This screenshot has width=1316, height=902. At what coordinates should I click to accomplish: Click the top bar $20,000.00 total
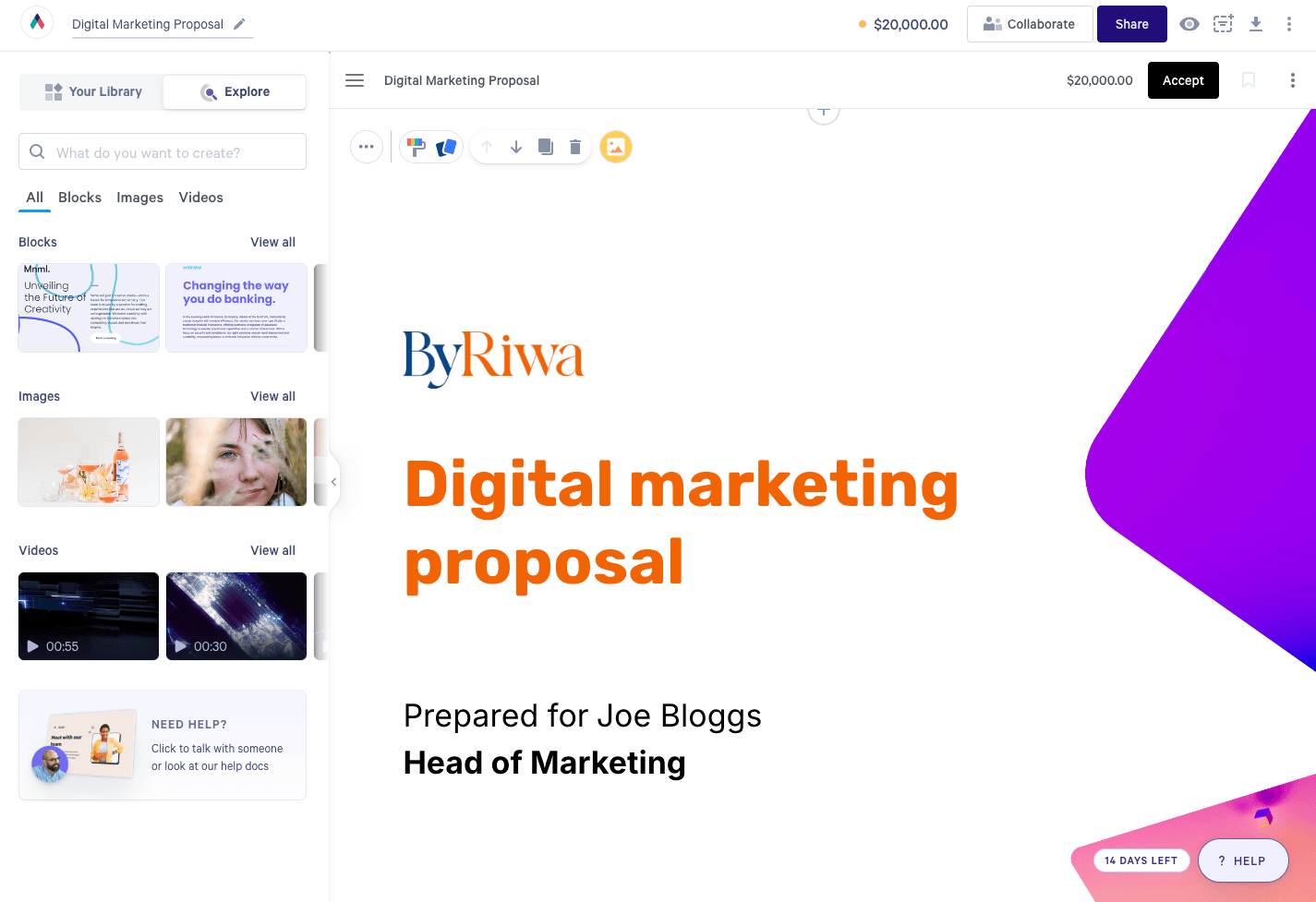point(911,24)
